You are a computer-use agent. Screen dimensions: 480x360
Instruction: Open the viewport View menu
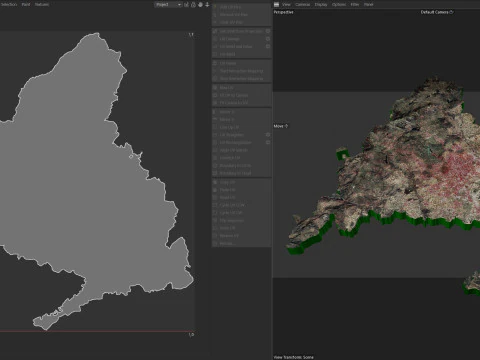286,4
